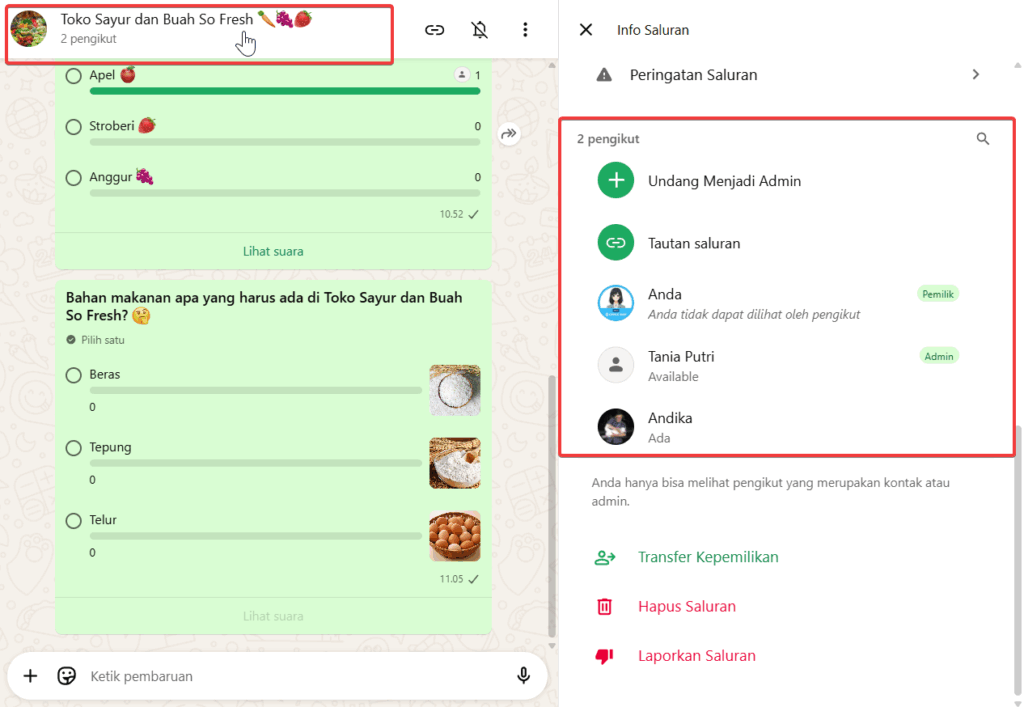The width and height of the screenshot is (1024, 707).
Task: Expand Peringatan Saluran chevron
Action: click(x=976, y=75)
